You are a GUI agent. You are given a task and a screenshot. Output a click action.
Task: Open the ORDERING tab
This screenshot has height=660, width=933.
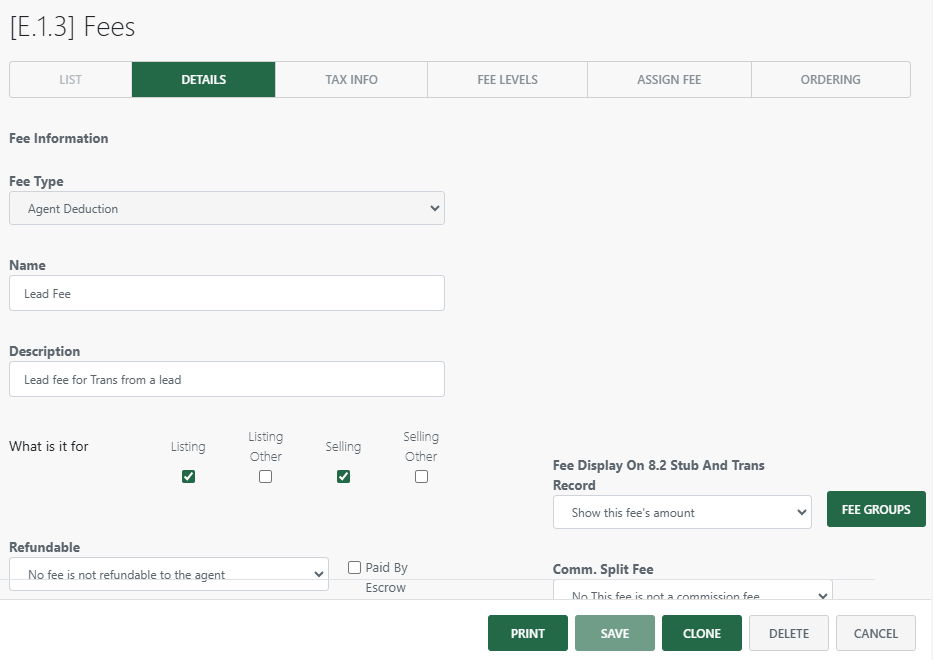[830, 79]
